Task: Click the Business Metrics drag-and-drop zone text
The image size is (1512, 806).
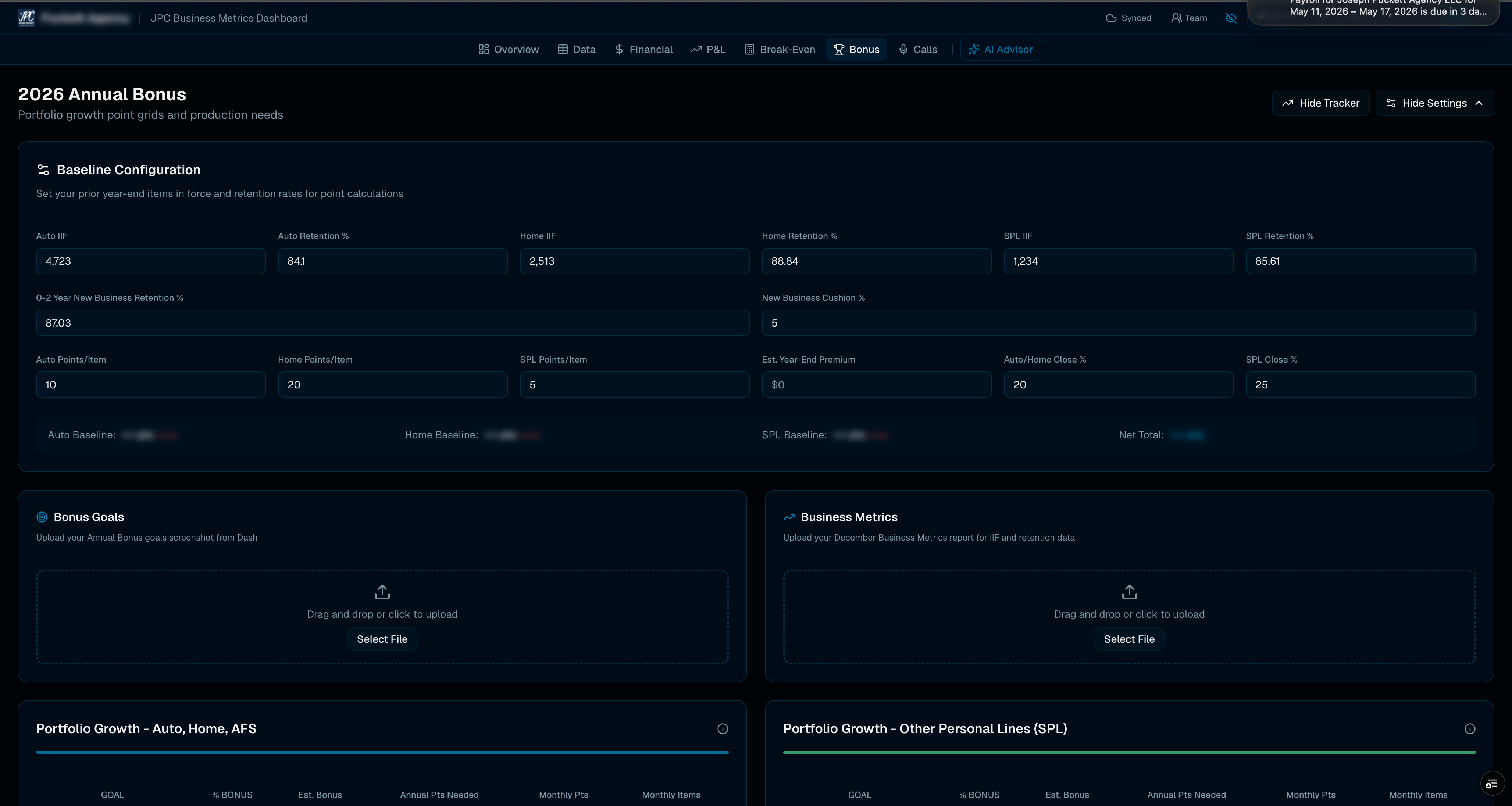Action: tap(1129, 614)
